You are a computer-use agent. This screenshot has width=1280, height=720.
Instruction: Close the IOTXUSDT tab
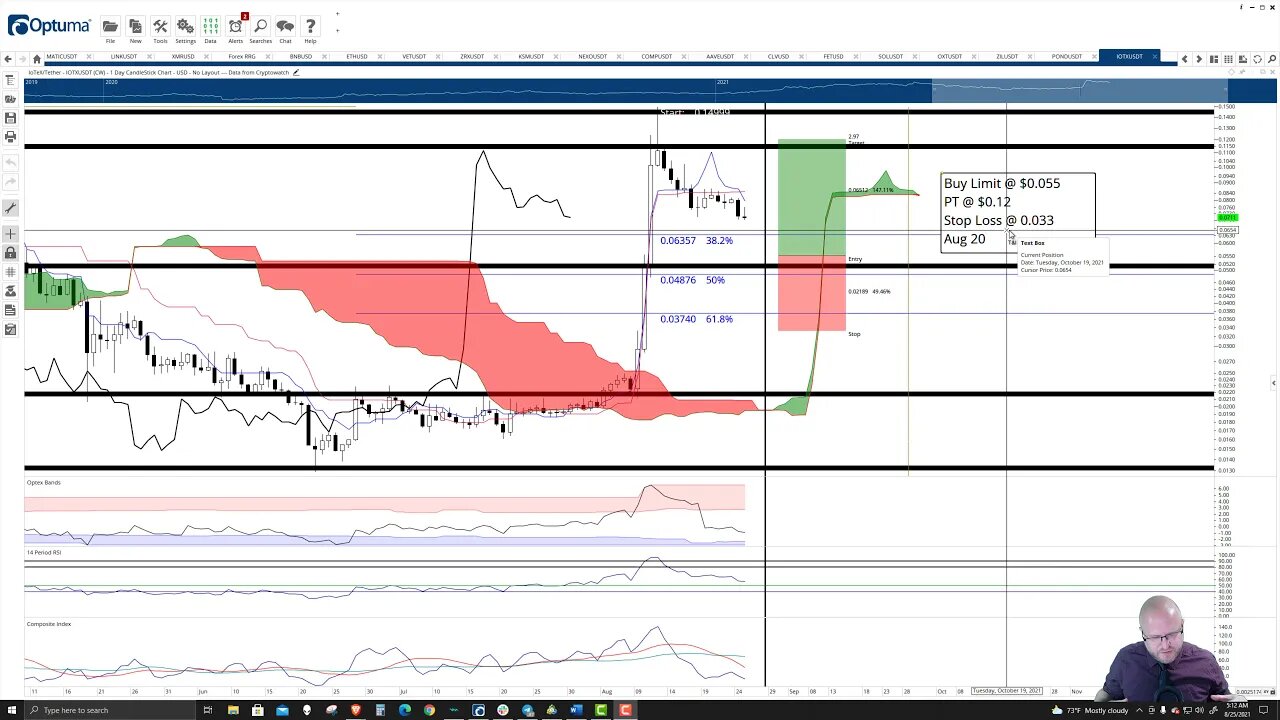(1155, 57)
